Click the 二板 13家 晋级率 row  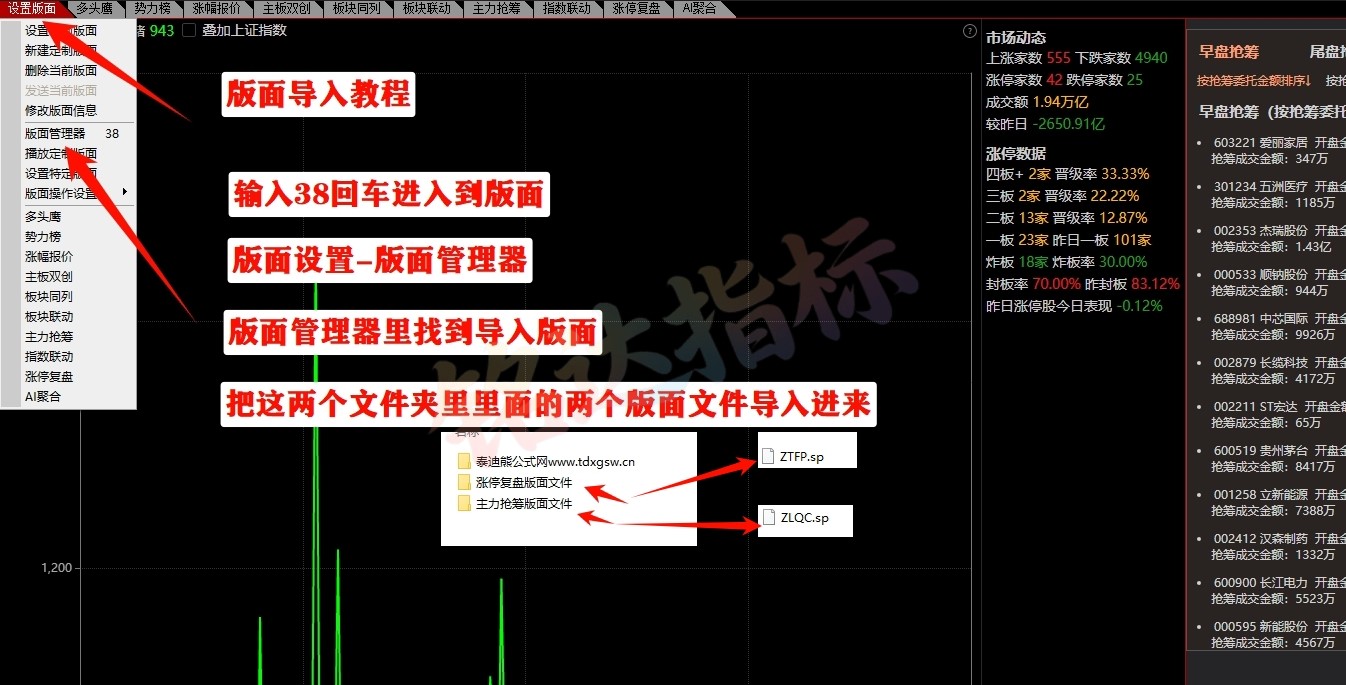pos(1068,218)
